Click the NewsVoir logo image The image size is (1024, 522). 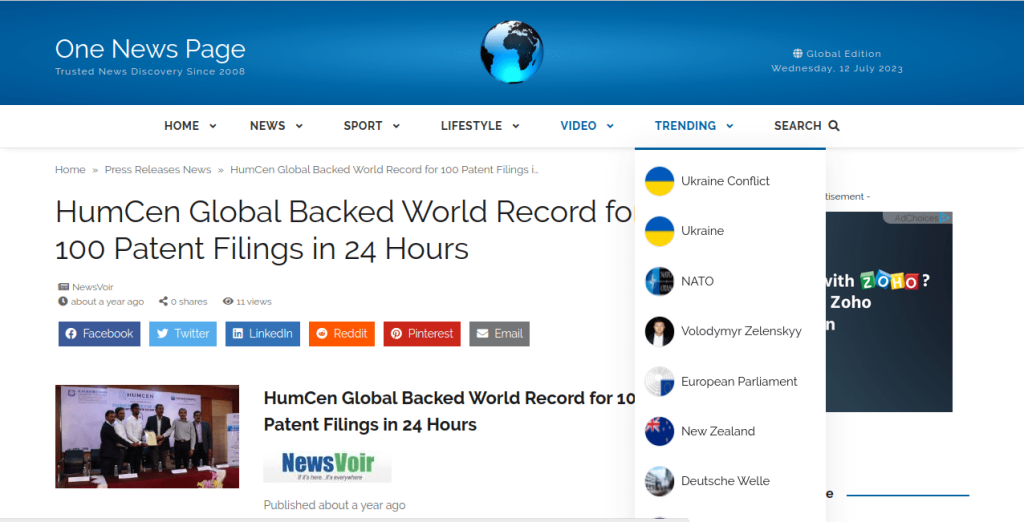tap(327, 466)
